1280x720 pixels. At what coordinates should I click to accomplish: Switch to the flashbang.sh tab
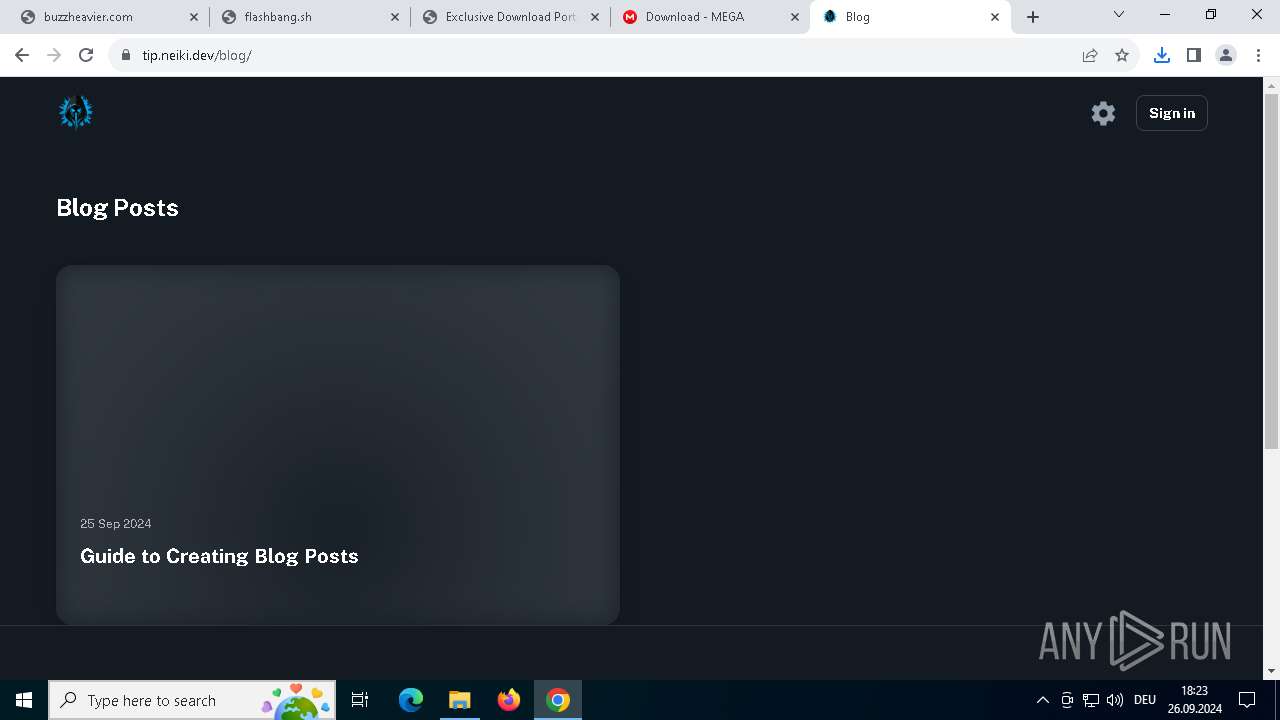(x=310, y=17)
